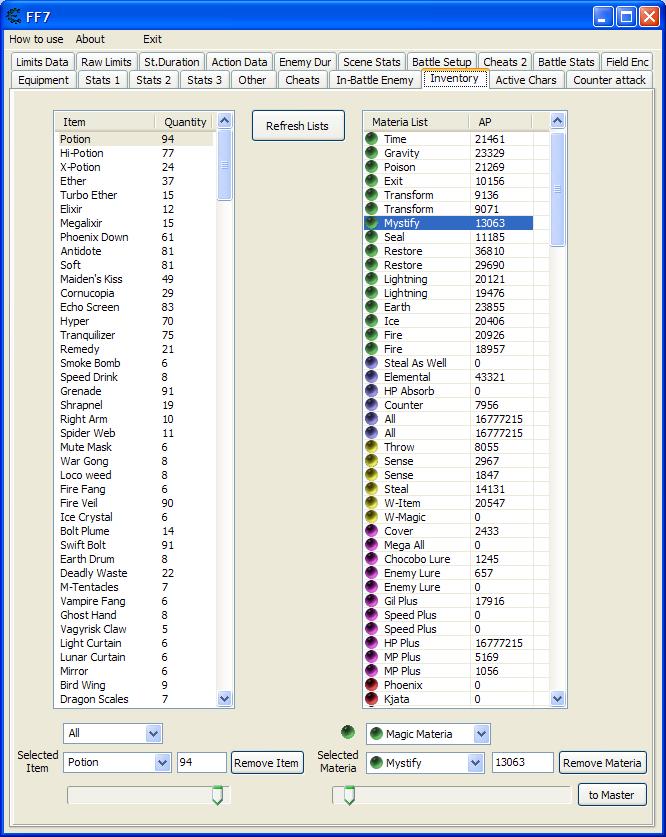Switch to the Battle Setup tab
This screenshot has height=837, width=666.
[x=441, y=62]
